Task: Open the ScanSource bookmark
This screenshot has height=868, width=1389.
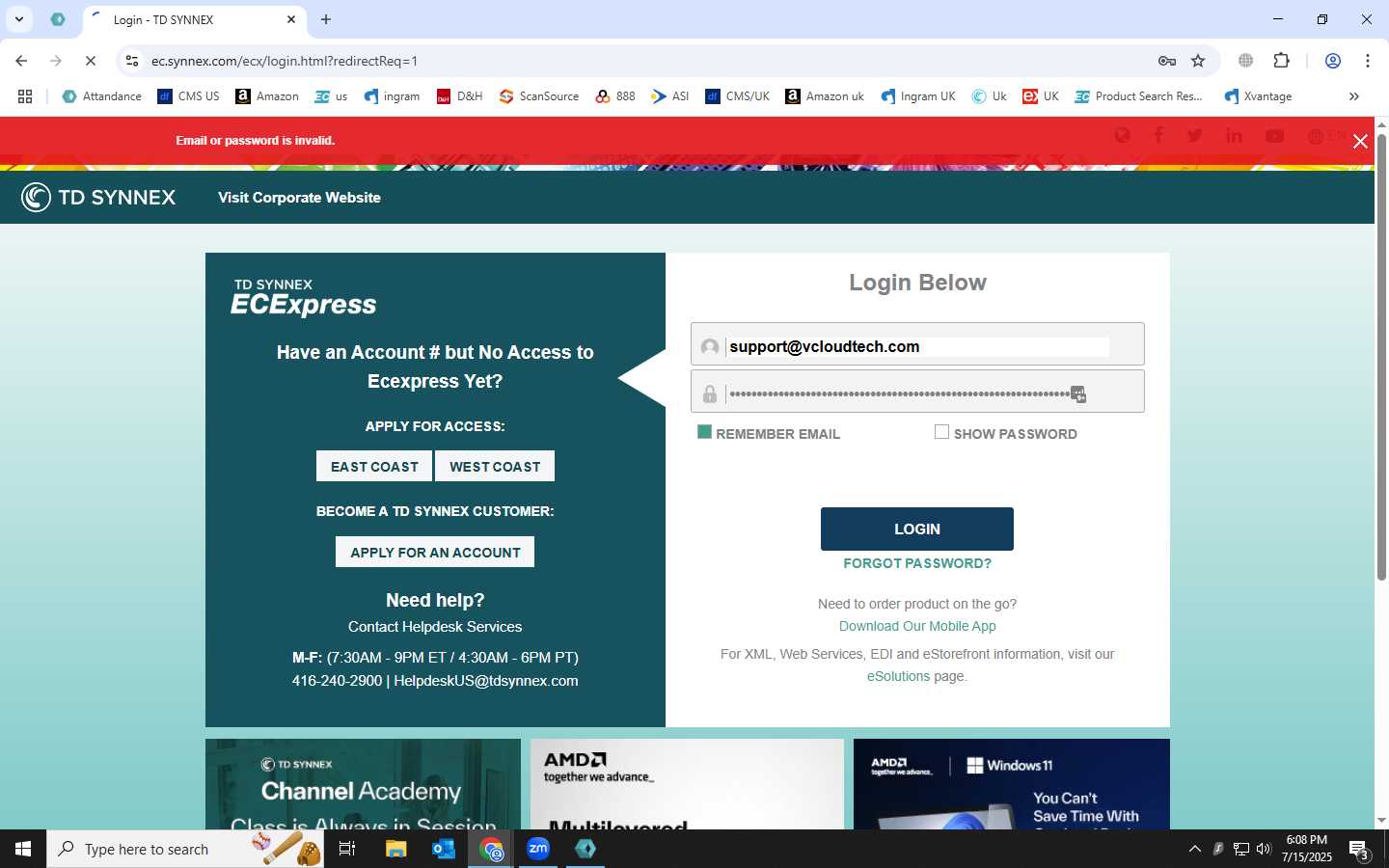Action: pyautogui.click(x=539, y=96)
